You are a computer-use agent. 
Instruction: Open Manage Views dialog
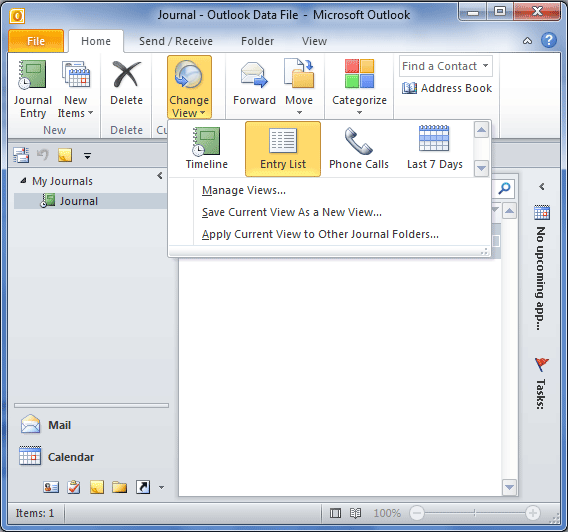point(244,190)
